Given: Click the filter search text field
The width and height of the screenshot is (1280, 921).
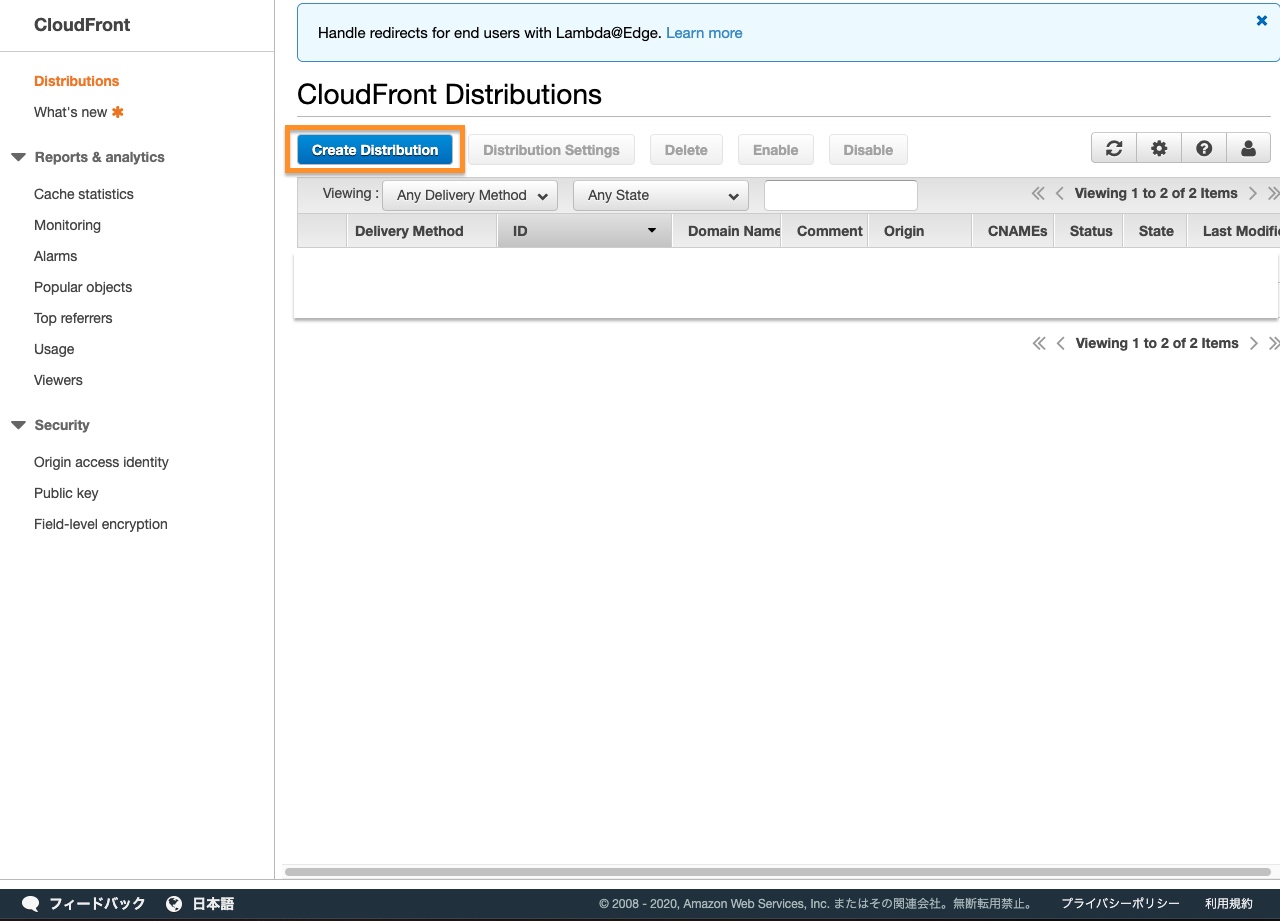Looking at the screenshot, I should (x=840, y=195).
